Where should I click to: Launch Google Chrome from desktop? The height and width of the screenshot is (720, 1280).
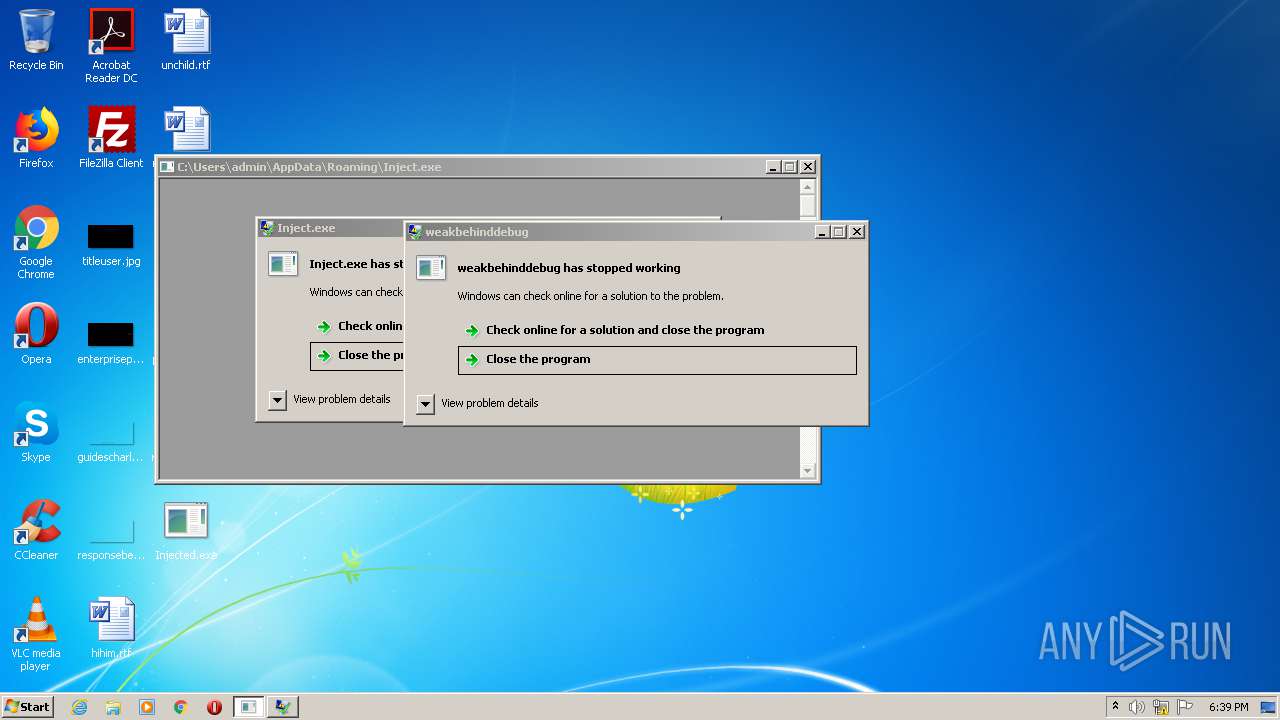click(36, 242)
